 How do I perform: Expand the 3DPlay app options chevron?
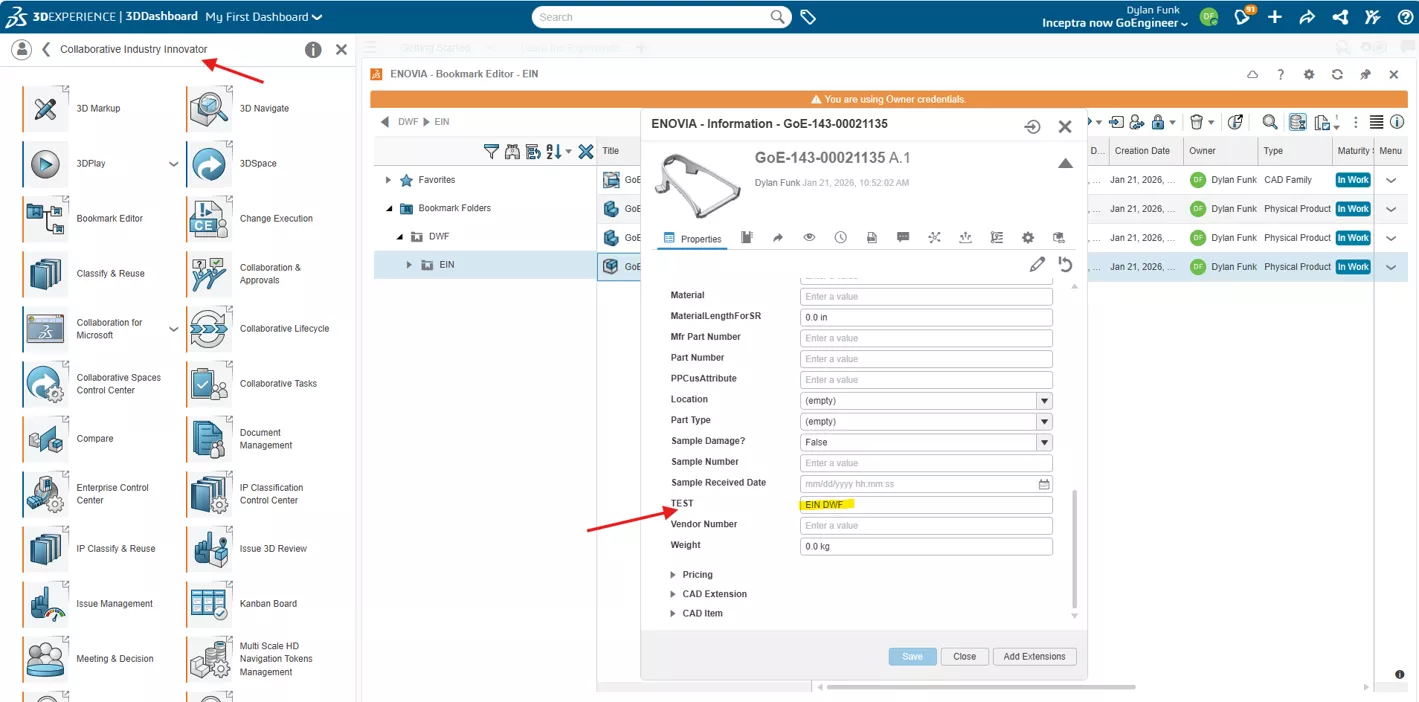pos(173,164)
